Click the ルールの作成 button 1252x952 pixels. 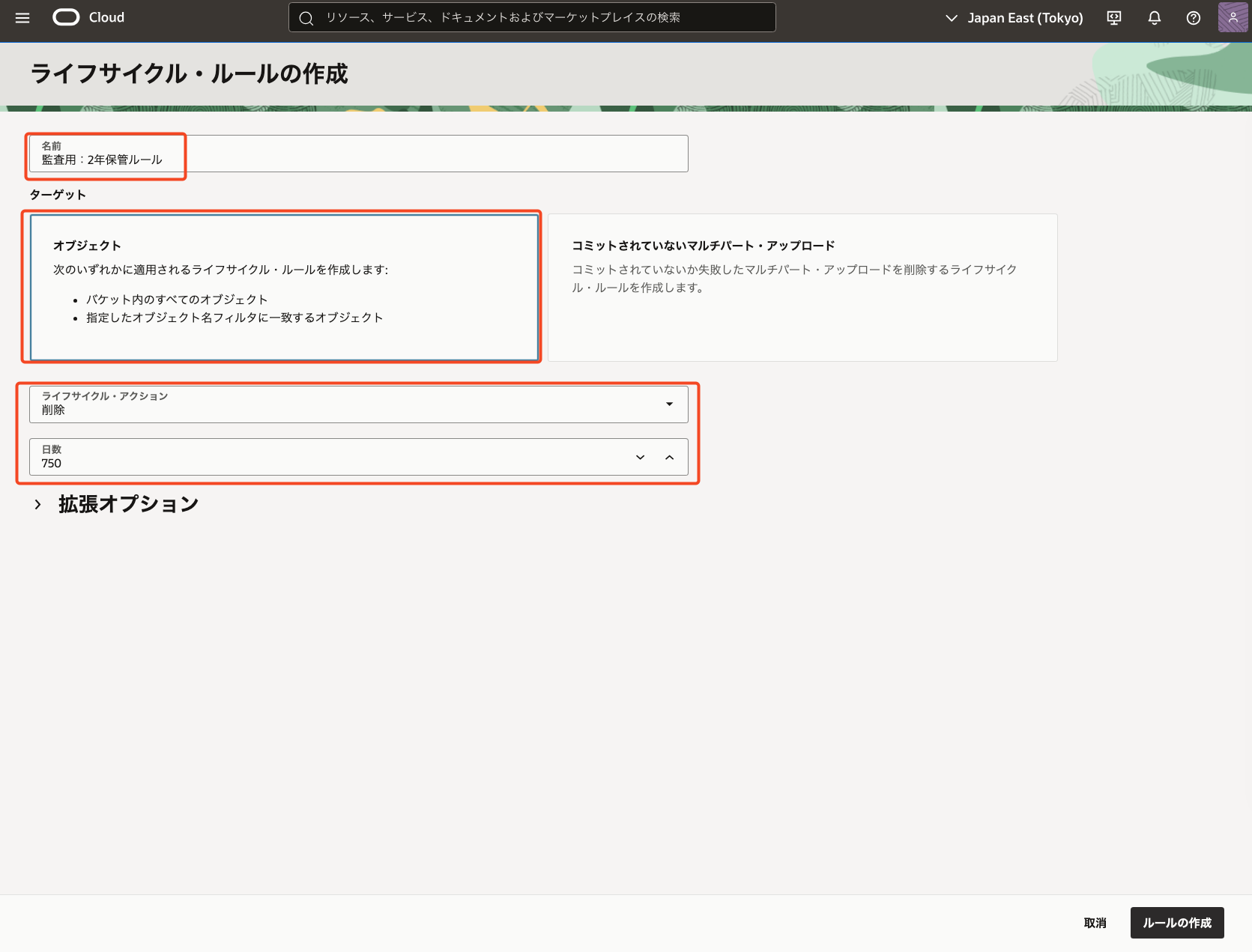coord(1176,923)
